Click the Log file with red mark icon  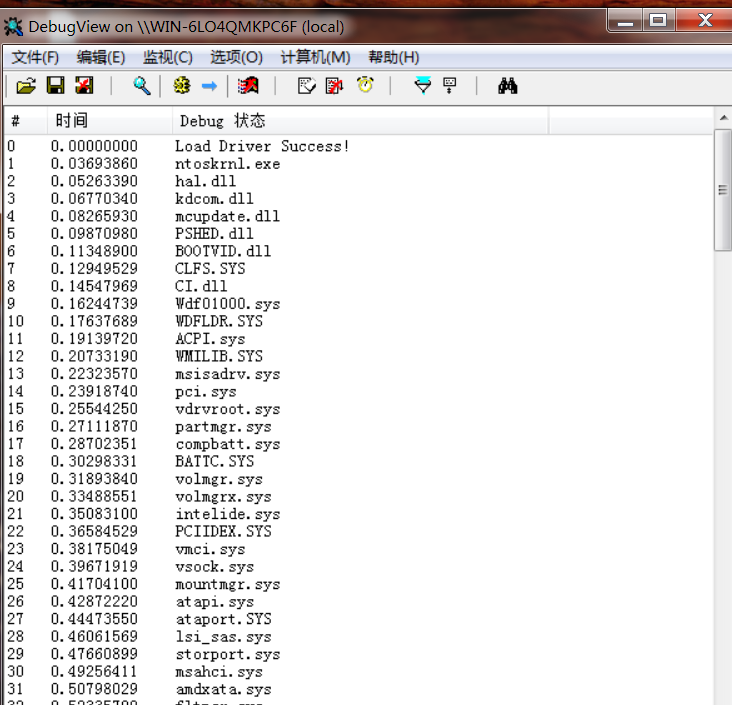point(334,86)
